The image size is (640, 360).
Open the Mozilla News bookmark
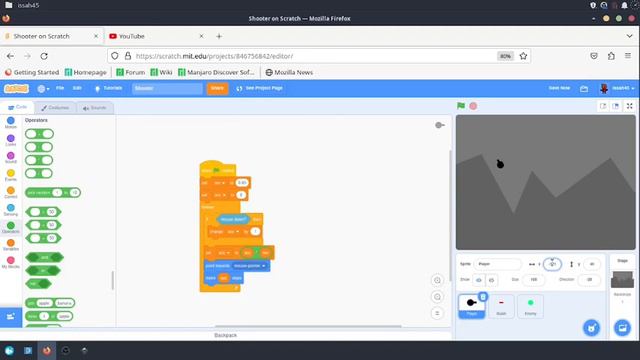(x=289, y=72)
